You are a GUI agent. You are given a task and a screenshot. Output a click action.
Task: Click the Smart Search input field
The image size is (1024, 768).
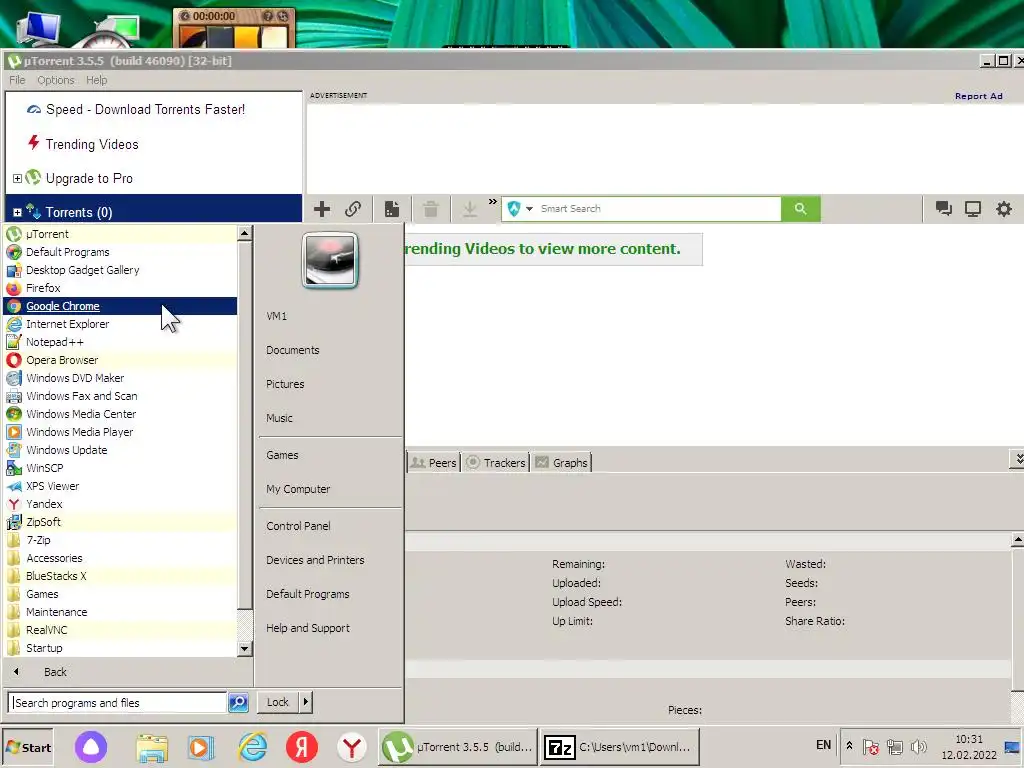tap(658, 209)
